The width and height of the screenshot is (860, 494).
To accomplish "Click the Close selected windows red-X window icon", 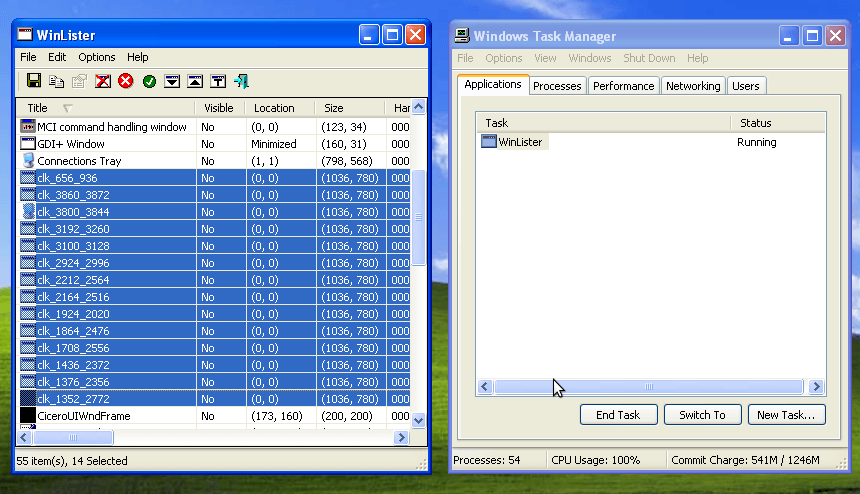I will pyautogui.click(x=103, y=81).
